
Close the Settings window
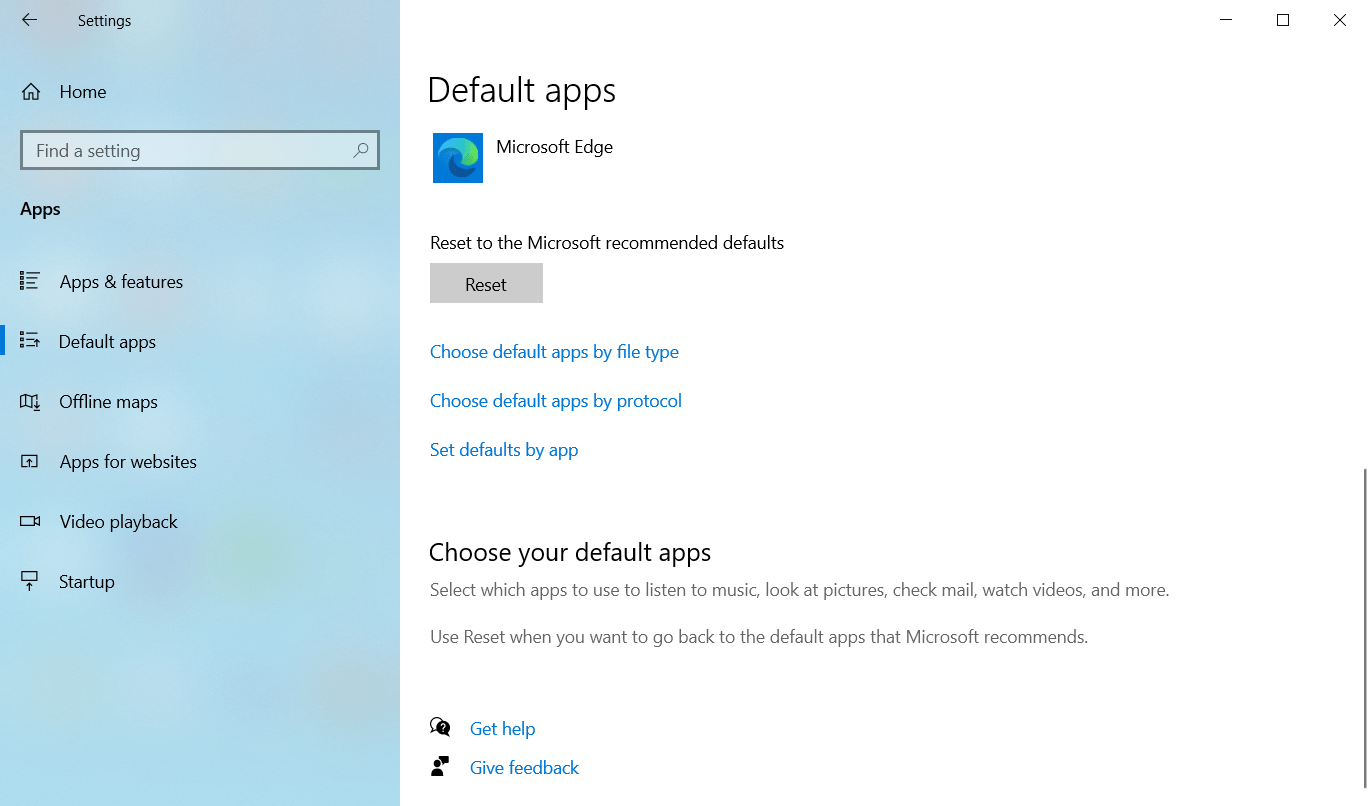pos(1340,20)
